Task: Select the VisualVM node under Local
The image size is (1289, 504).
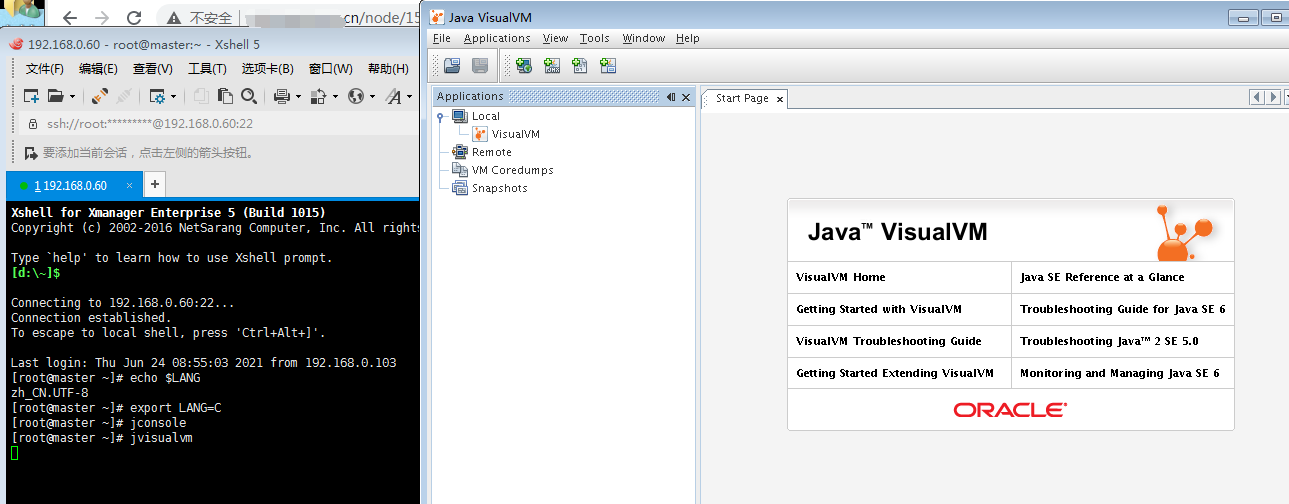Action: [x=515, y=134]
